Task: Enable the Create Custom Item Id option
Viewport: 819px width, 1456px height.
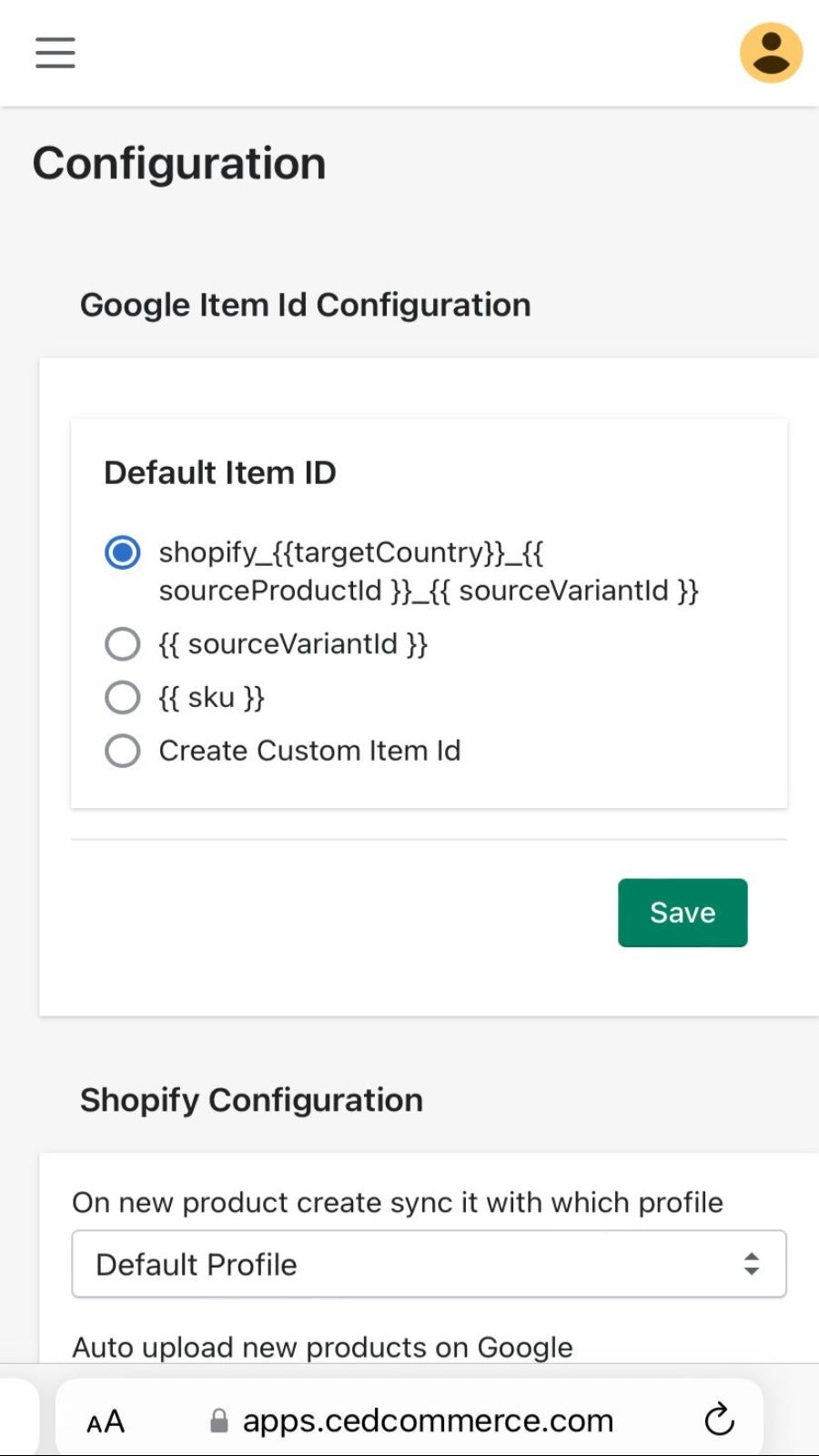Action: tap(123, 751)
